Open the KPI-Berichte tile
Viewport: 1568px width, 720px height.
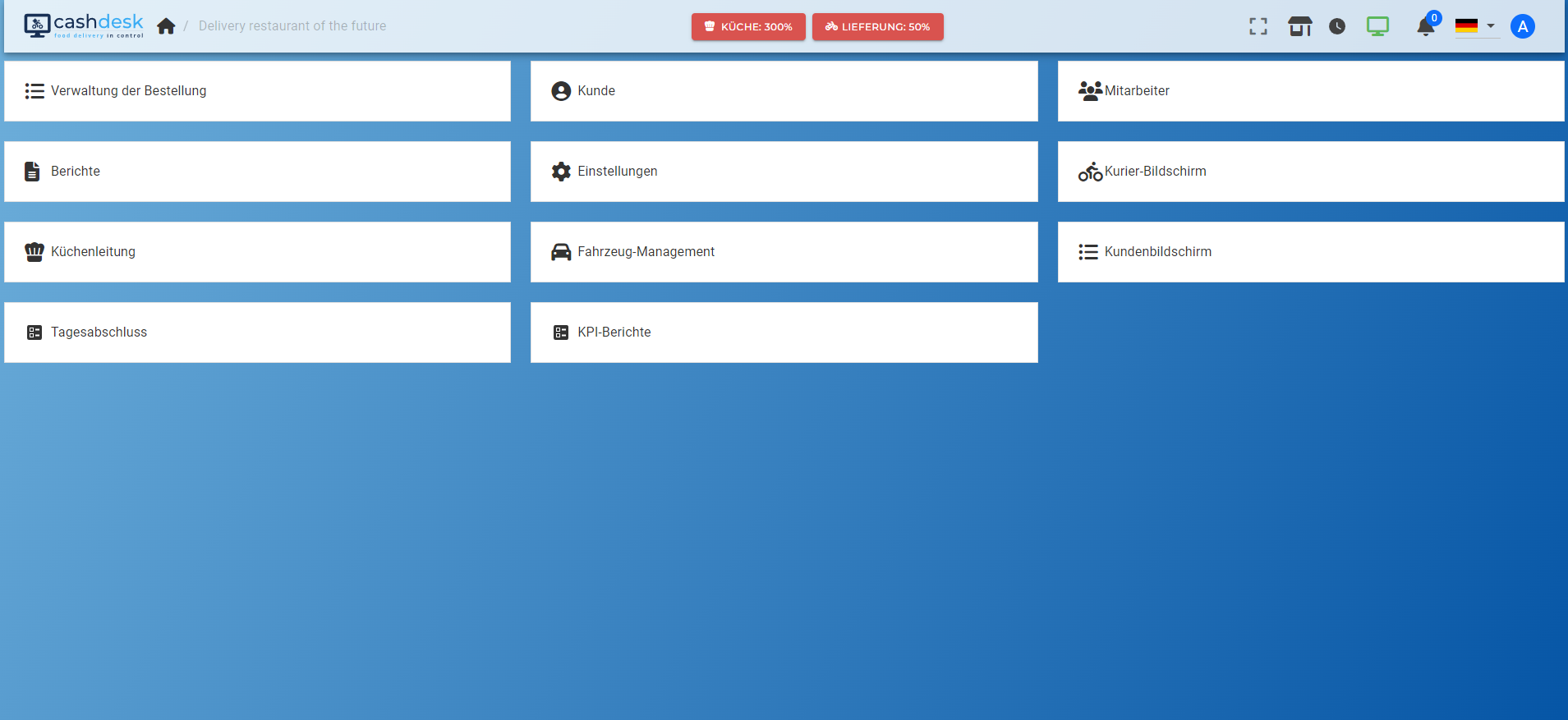point(784,332)
